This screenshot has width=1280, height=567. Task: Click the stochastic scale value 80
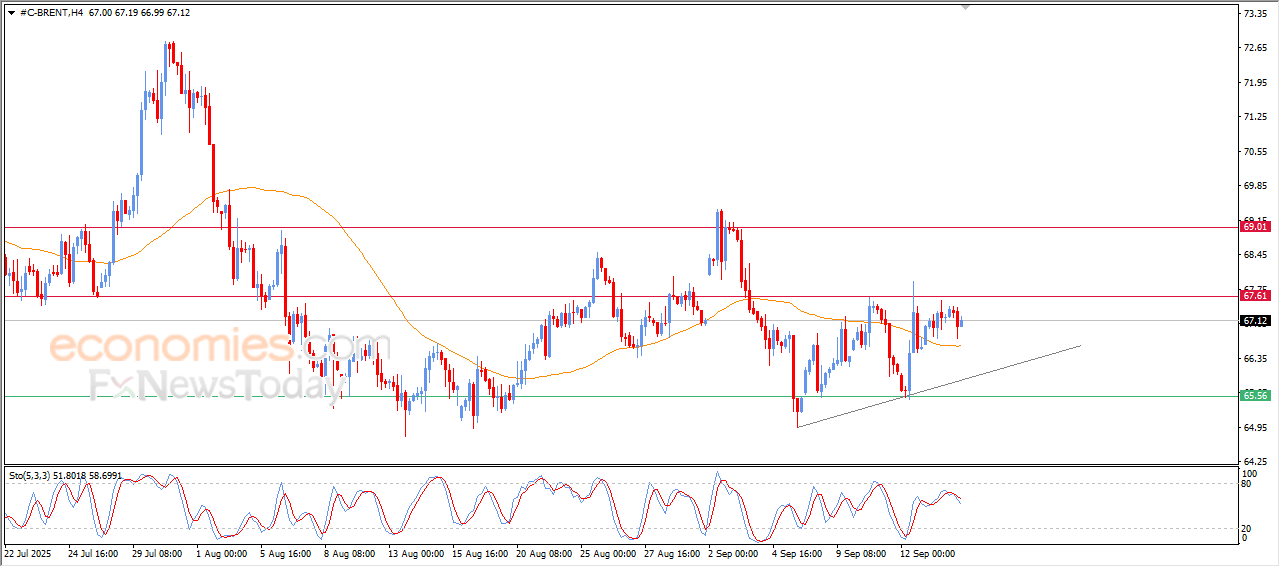point(1248,484)
